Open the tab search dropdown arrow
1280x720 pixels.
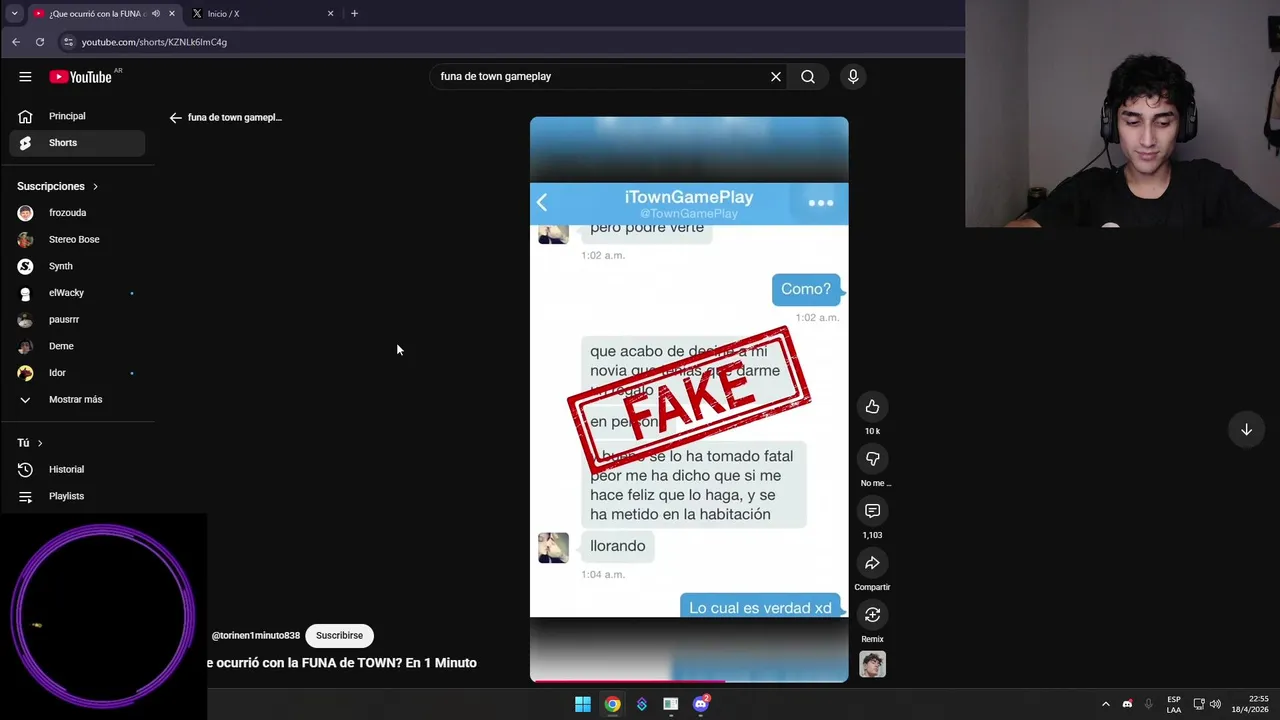[14, 13]
